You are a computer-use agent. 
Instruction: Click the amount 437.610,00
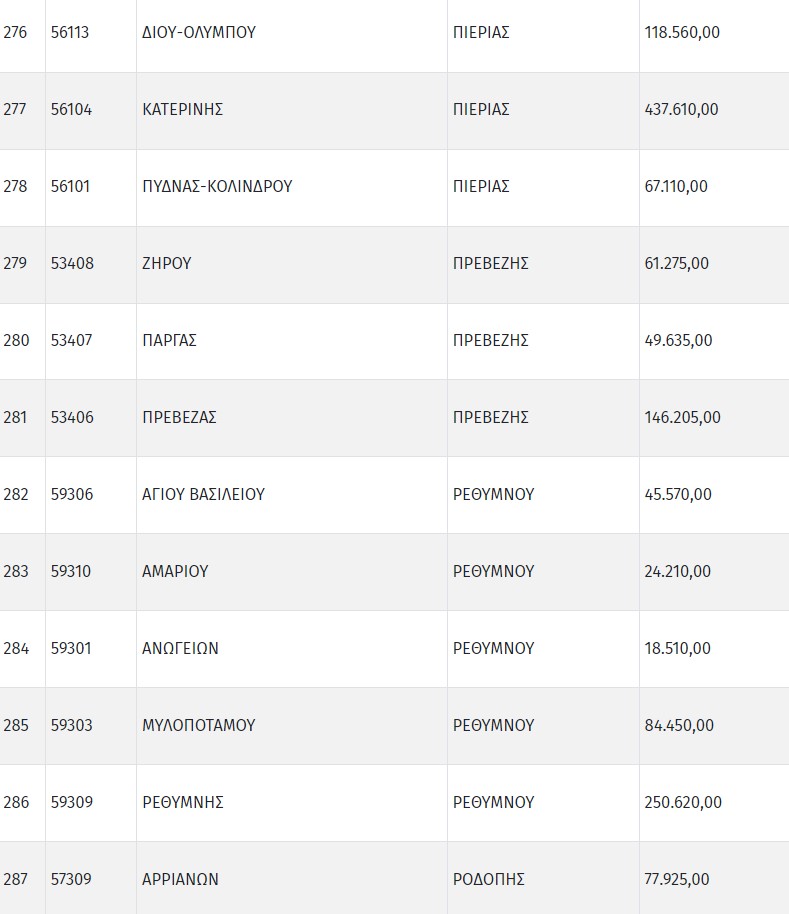(681, 109)
